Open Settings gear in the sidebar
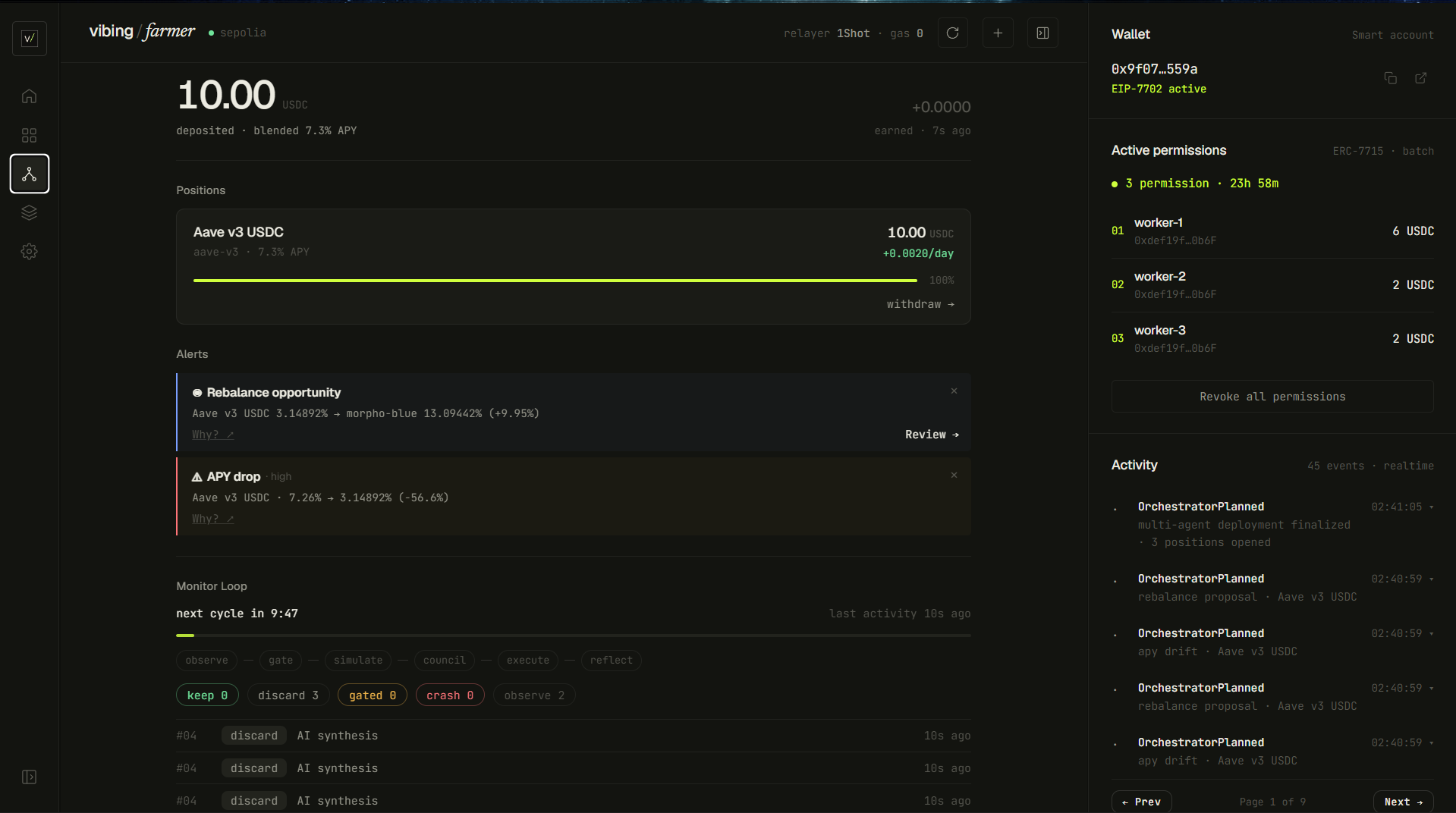This screenshot has width=1456, height=813. click(29, 252)
